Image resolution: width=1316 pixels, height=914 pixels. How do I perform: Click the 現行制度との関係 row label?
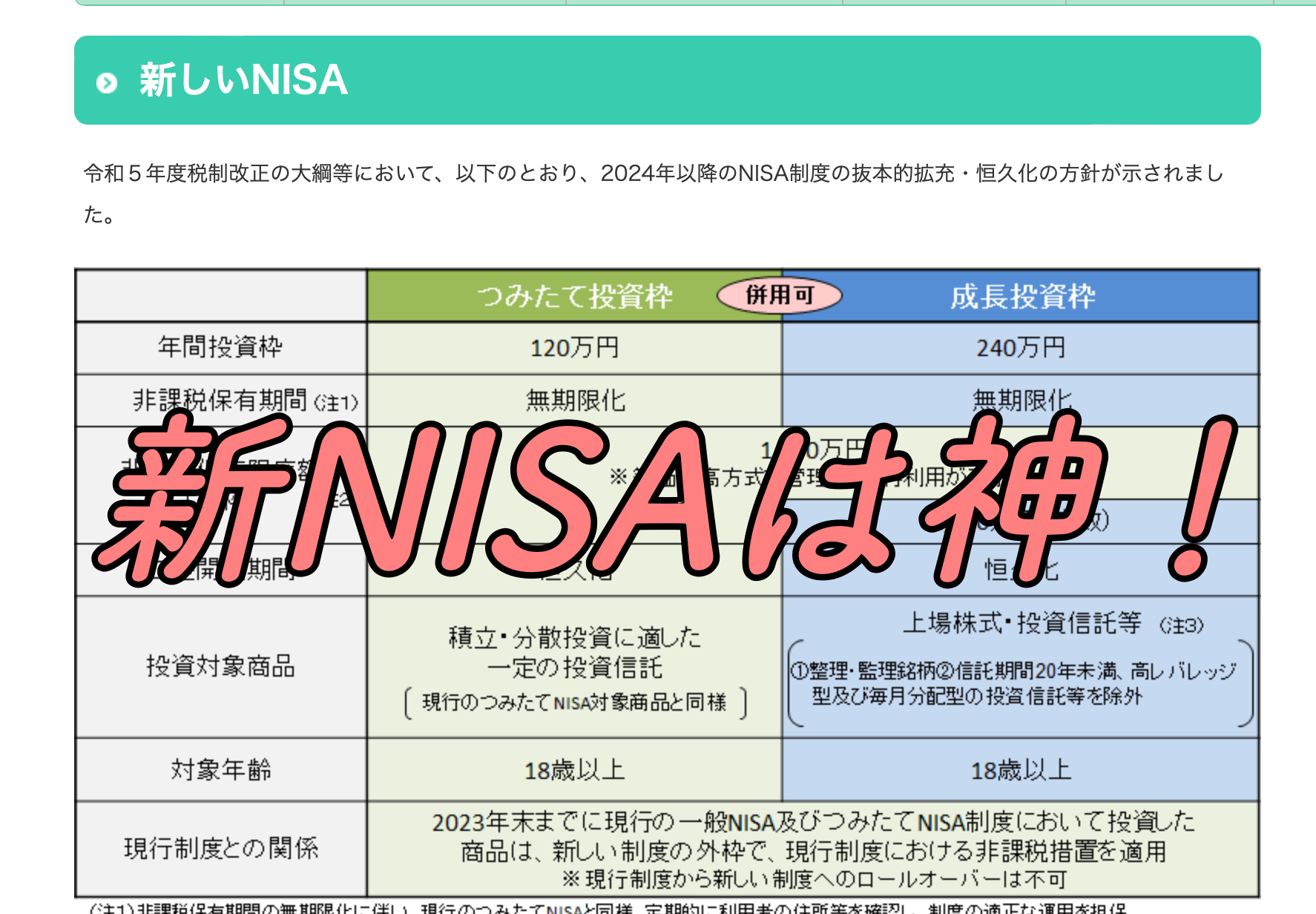pyautogui.click(x=220, y=849)
